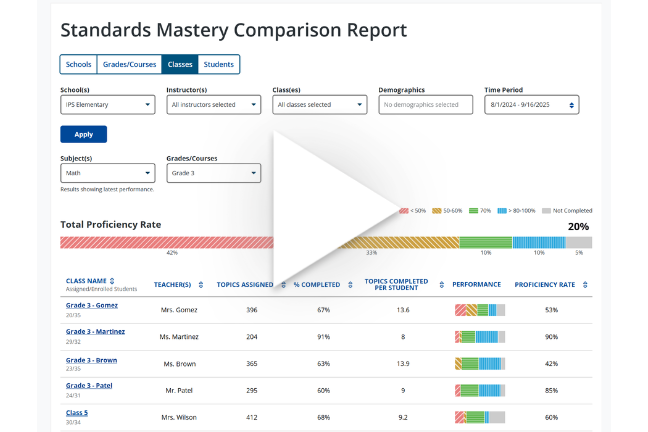Viewport: 648px width, 432px height.
Task: Adjust the Time Period date stepper
Action: click(x=571, y=104)
